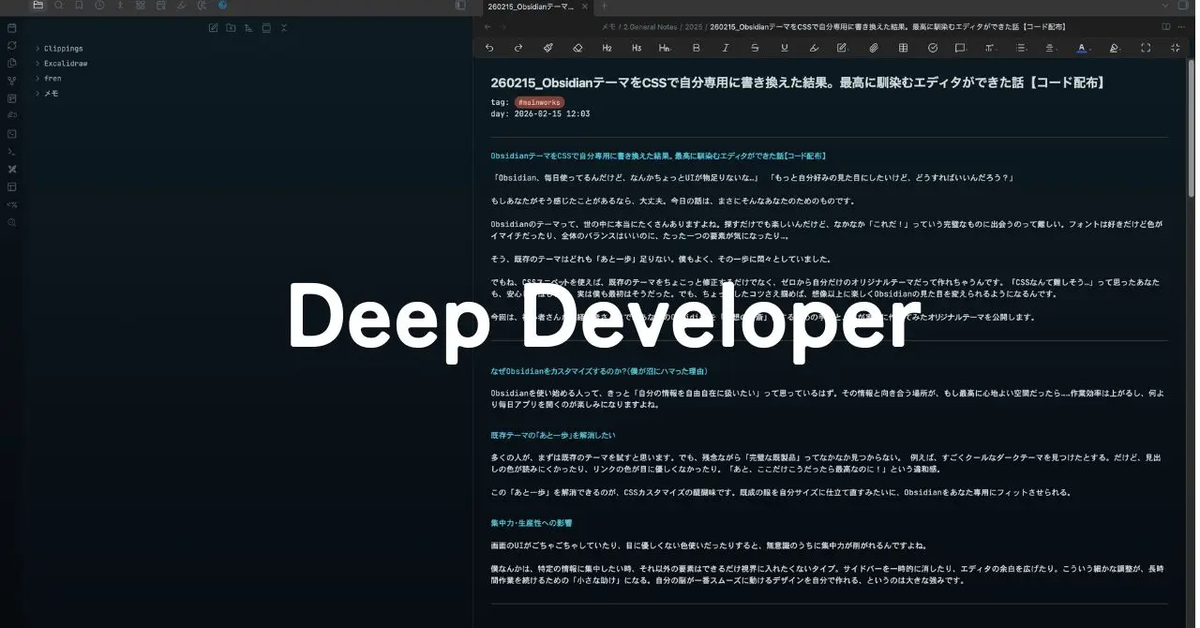Toggle strikethrough formatting
1200x628 pixels.
coord(755,47)
